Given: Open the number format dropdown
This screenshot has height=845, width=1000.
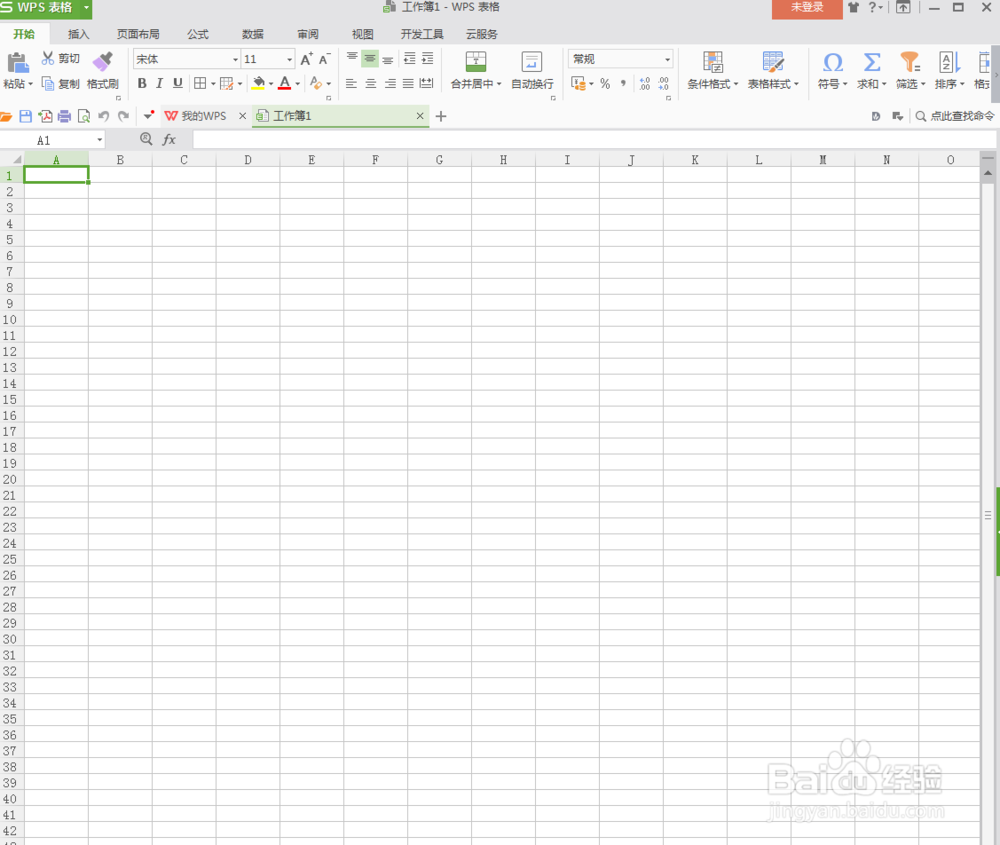Looking at the screenshot, I should click(x=667, y=59).
